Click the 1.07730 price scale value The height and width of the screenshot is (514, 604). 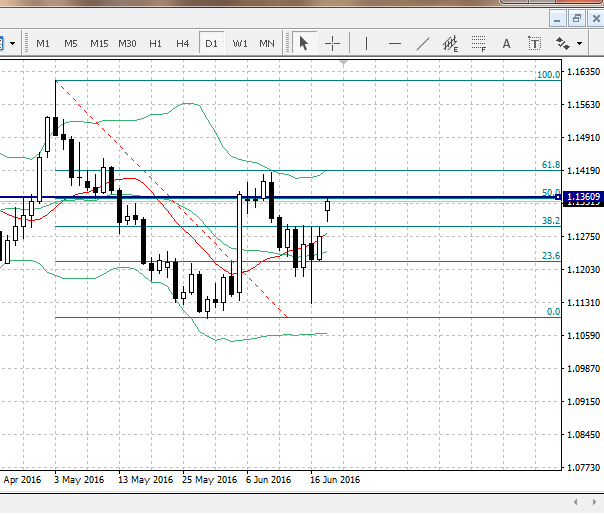583,468
